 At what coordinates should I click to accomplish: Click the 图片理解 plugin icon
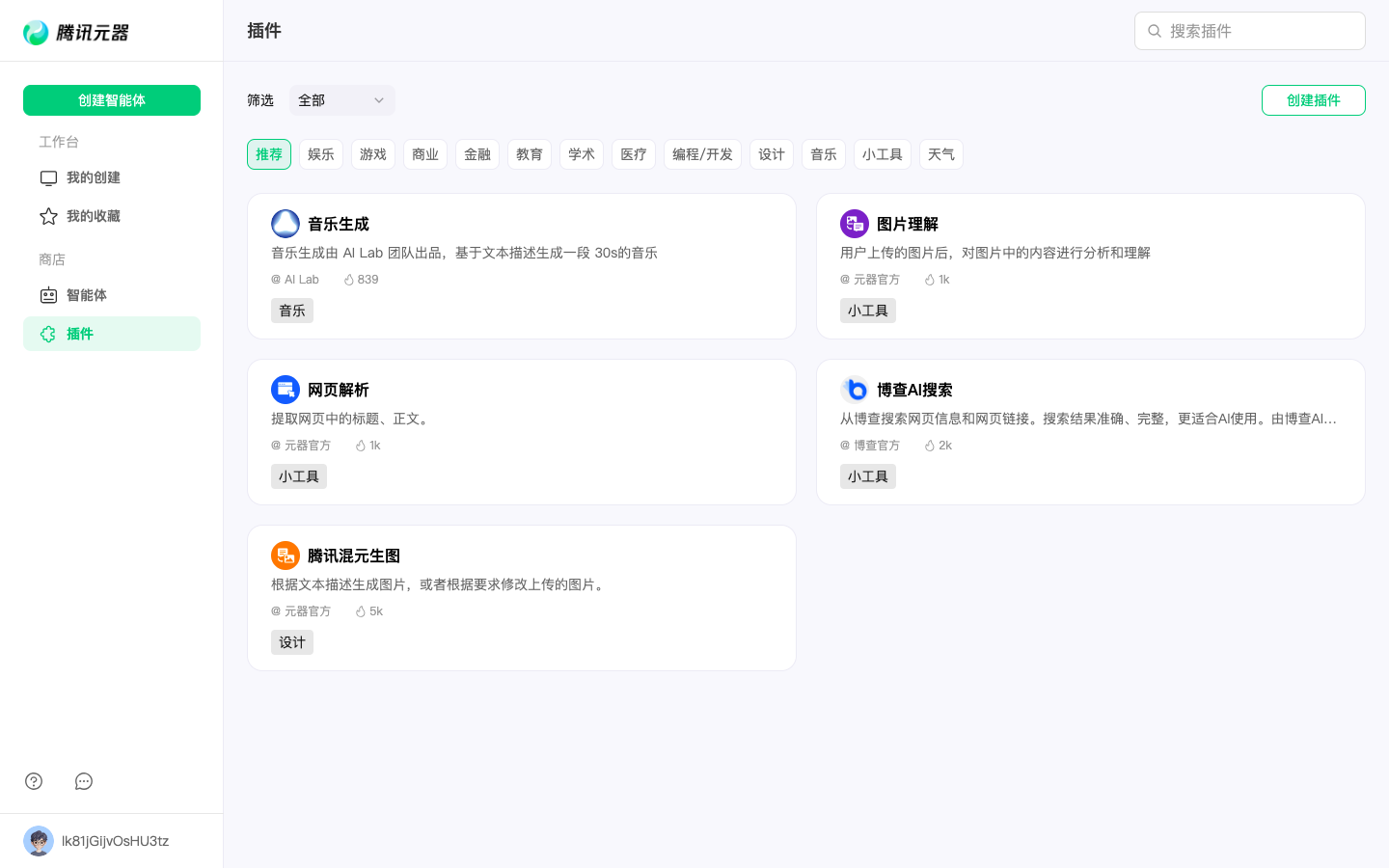point(855,224)
